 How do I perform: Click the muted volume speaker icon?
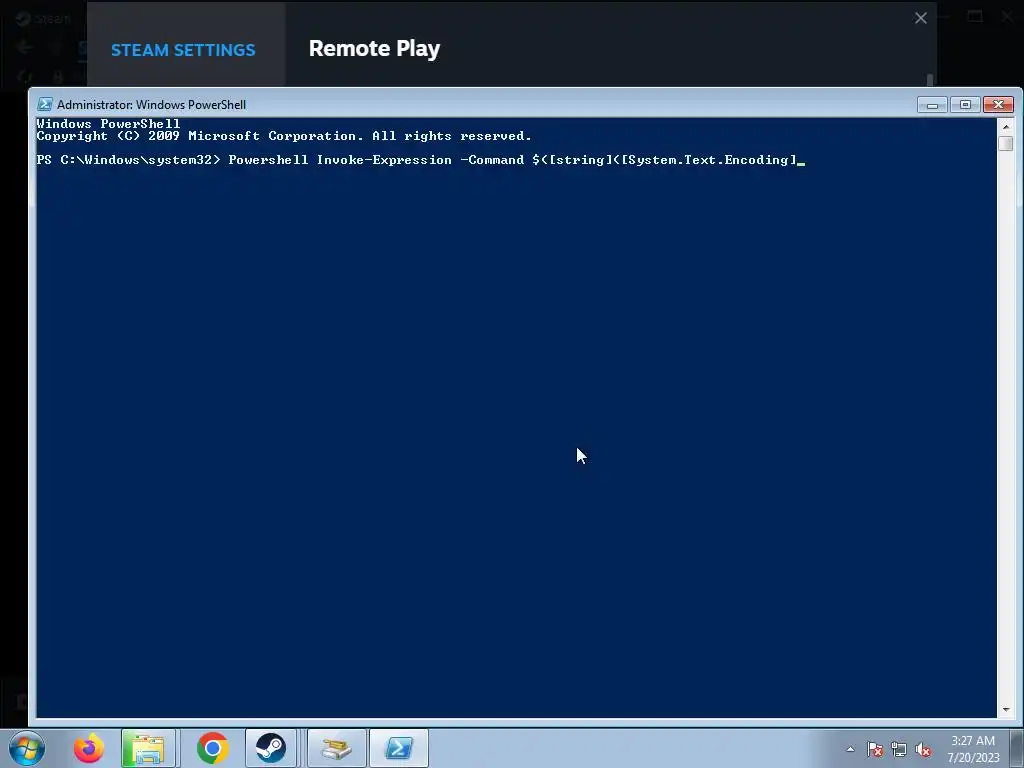923,750
